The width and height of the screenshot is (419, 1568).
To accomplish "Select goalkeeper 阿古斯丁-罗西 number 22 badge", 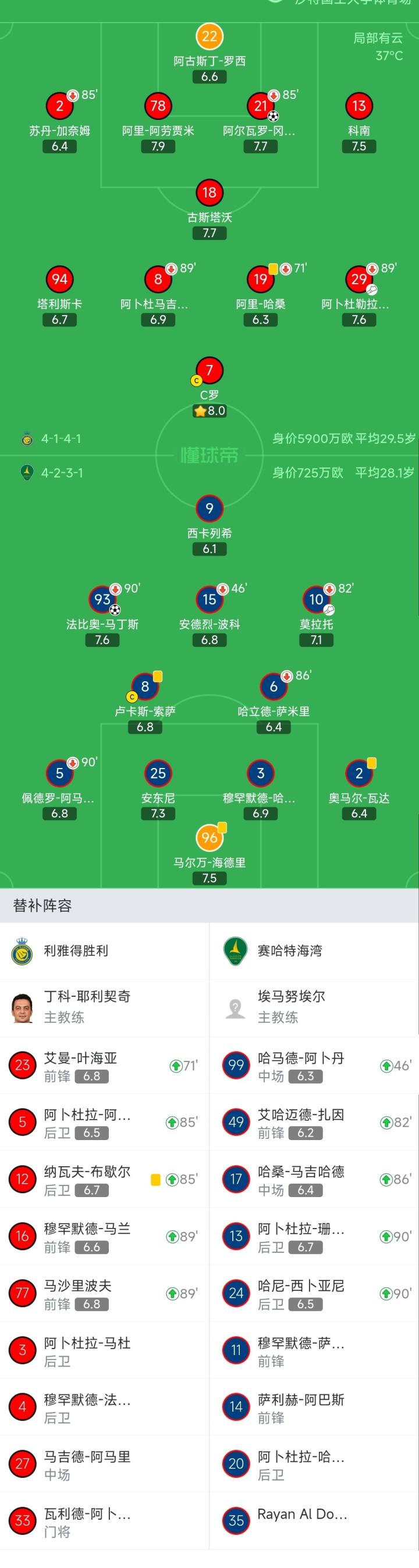I will click(209, 37).
